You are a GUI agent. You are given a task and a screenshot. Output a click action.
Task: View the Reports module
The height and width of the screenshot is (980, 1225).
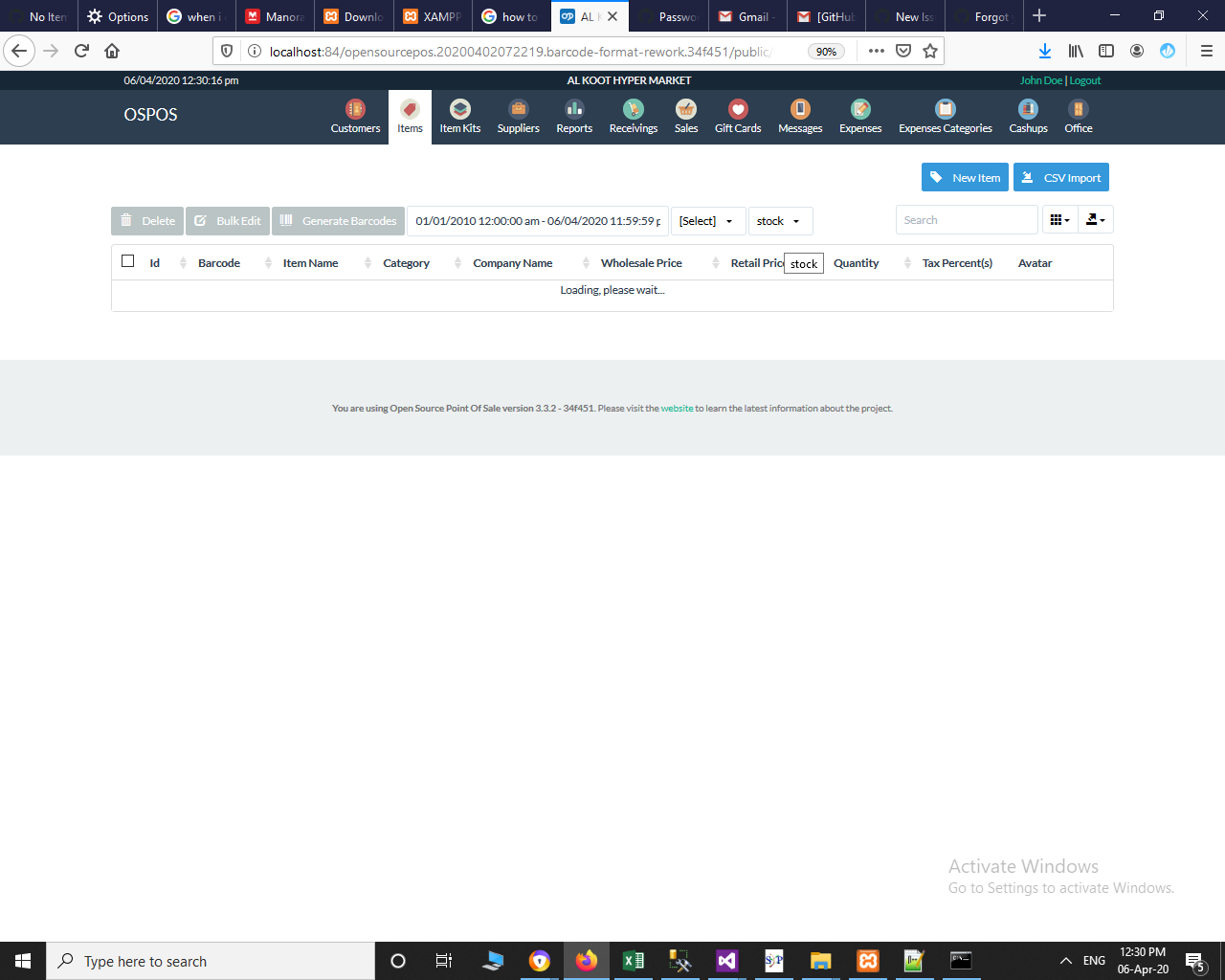574,116
